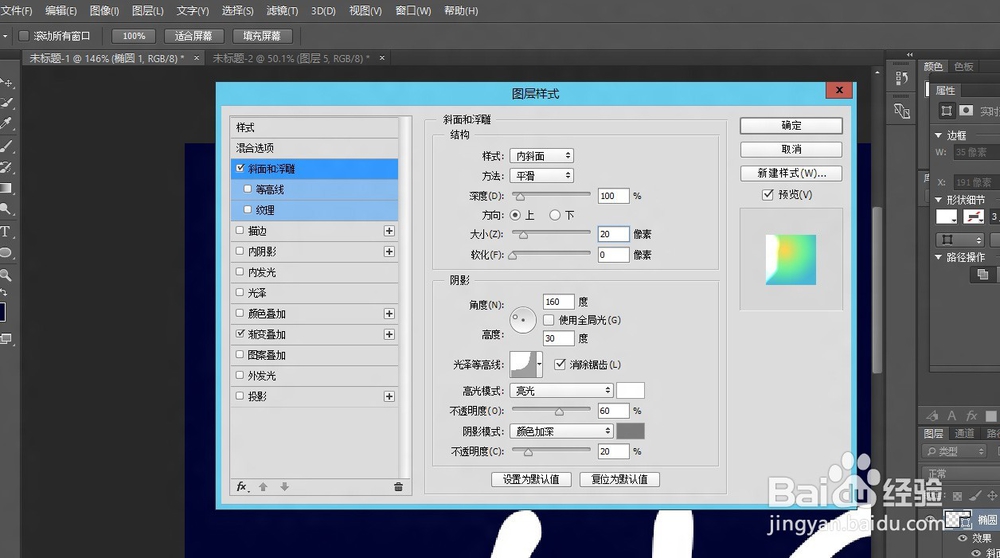Select the Move tool in toolbar
Viewport: 1000px width, 558px height.
click(6, 83)
